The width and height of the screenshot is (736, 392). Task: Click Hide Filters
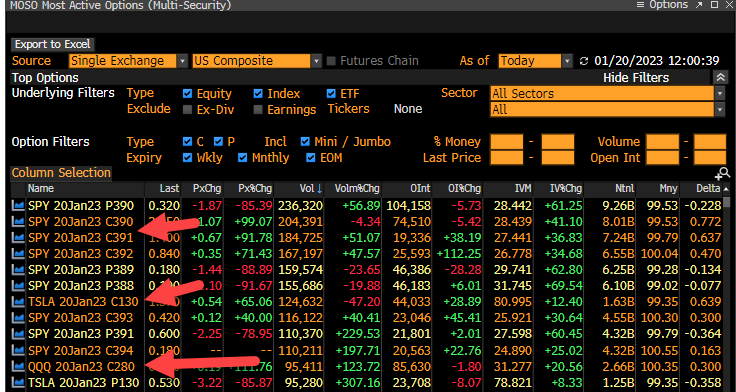(x=636, y=77)
